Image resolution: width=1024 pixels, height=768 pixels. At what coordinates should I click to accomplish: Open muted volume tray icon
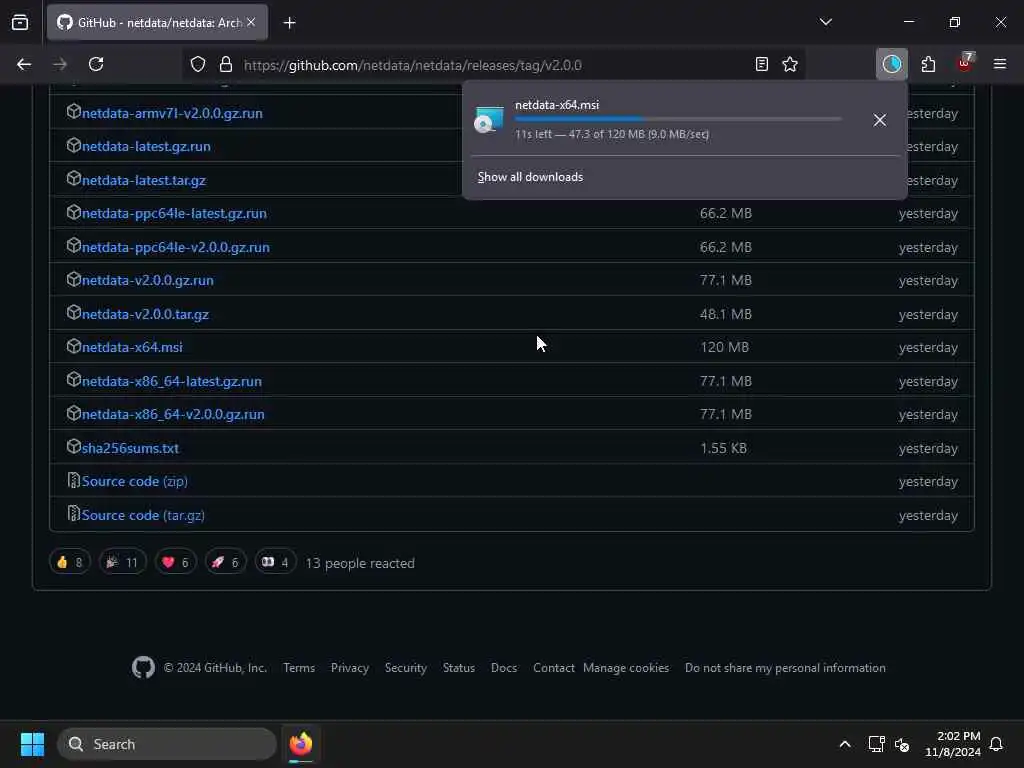point(902,744)
